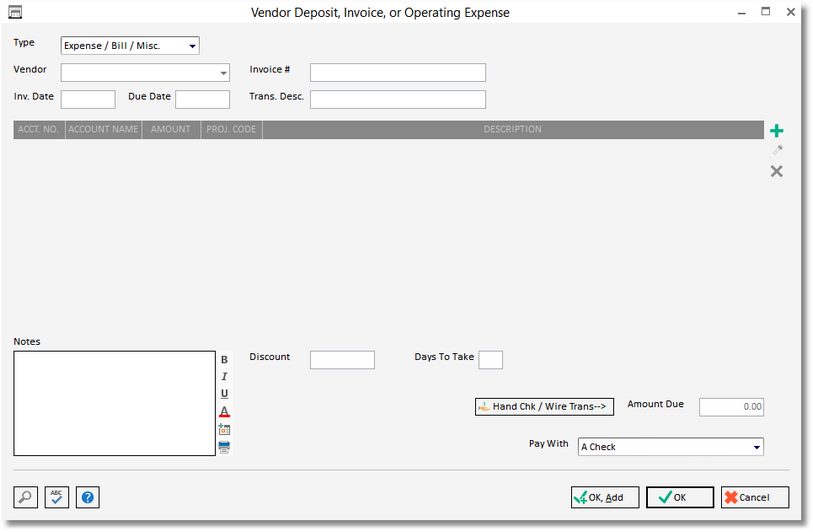Close the dialog window
The width and height of the screenshot is (813, 532).
point(791,12)
